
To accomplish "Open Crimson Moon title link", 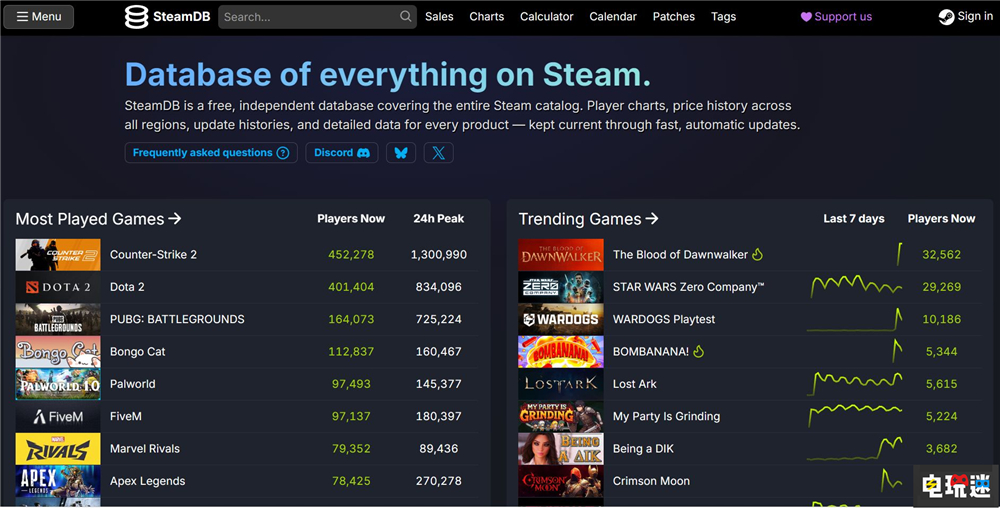I will 651,481.
